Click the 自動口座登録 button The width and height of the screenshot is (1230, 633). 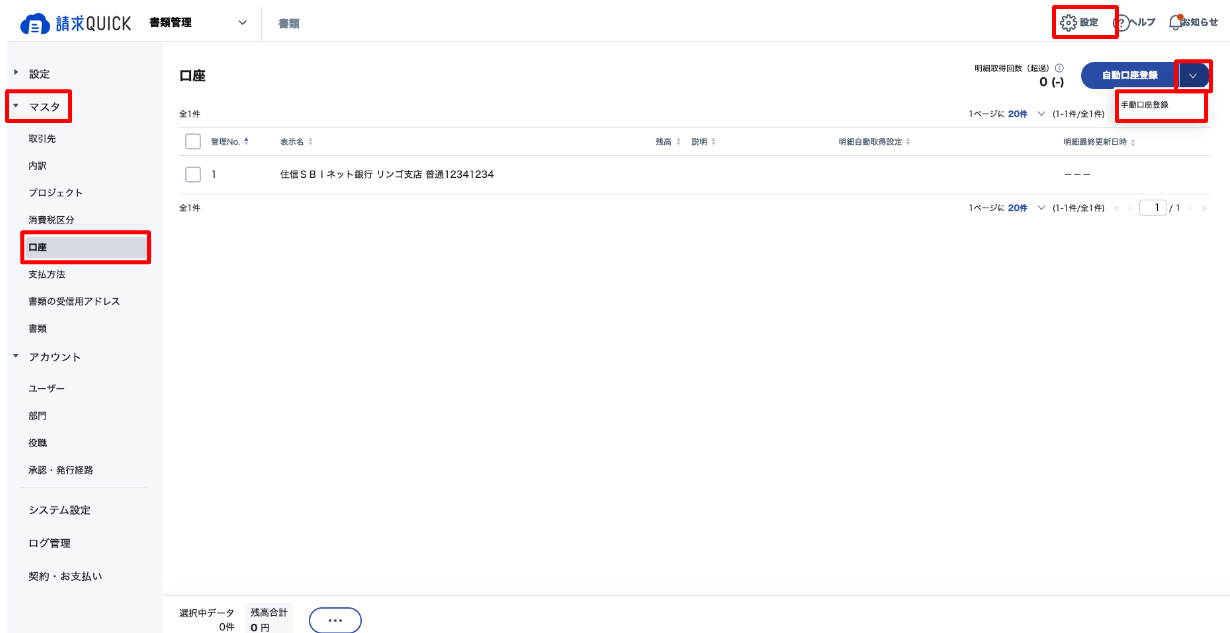click(x=1129, y=75)
